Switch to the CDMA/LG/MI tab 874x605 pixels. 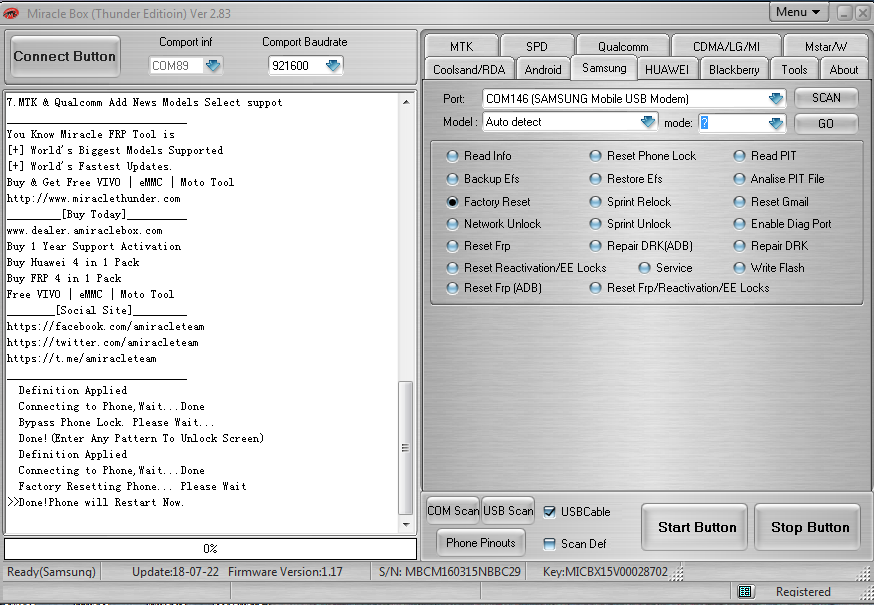726,47
